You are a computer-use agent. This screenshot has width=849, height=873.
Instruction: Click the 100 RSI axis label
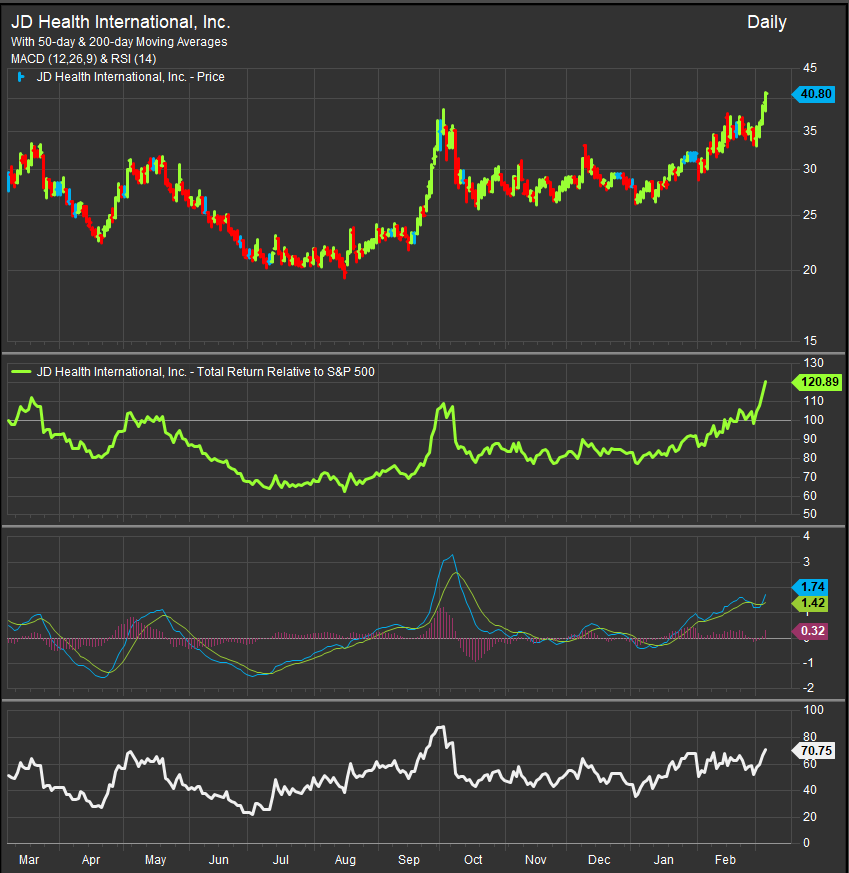click(813, 710)
